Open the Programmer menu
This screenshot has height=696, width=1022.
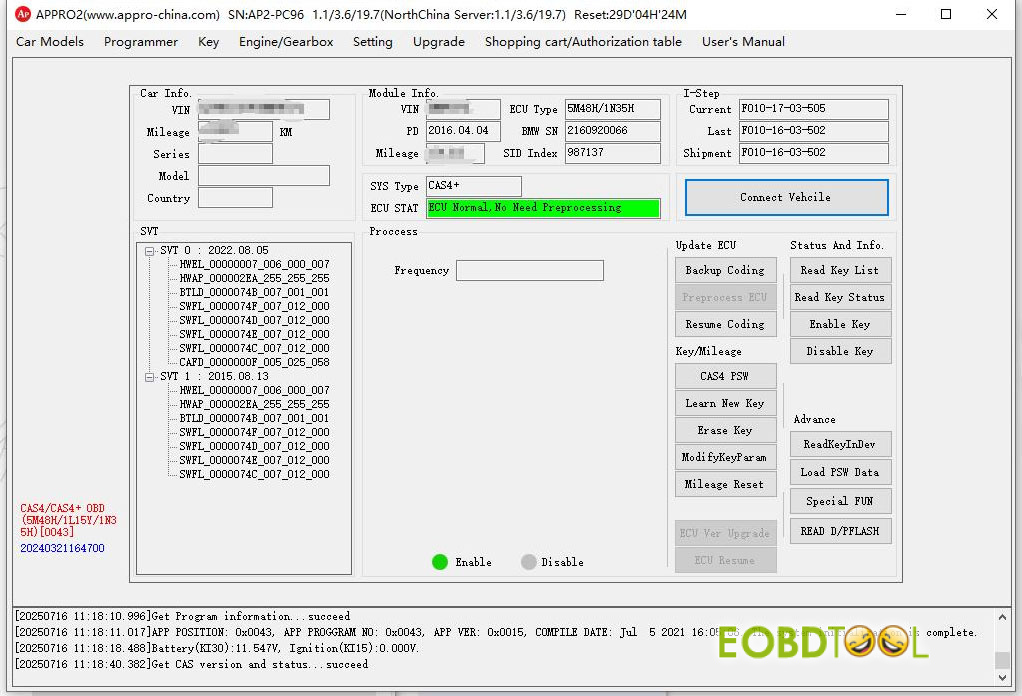pyautogui.click(x=141, y=42)
